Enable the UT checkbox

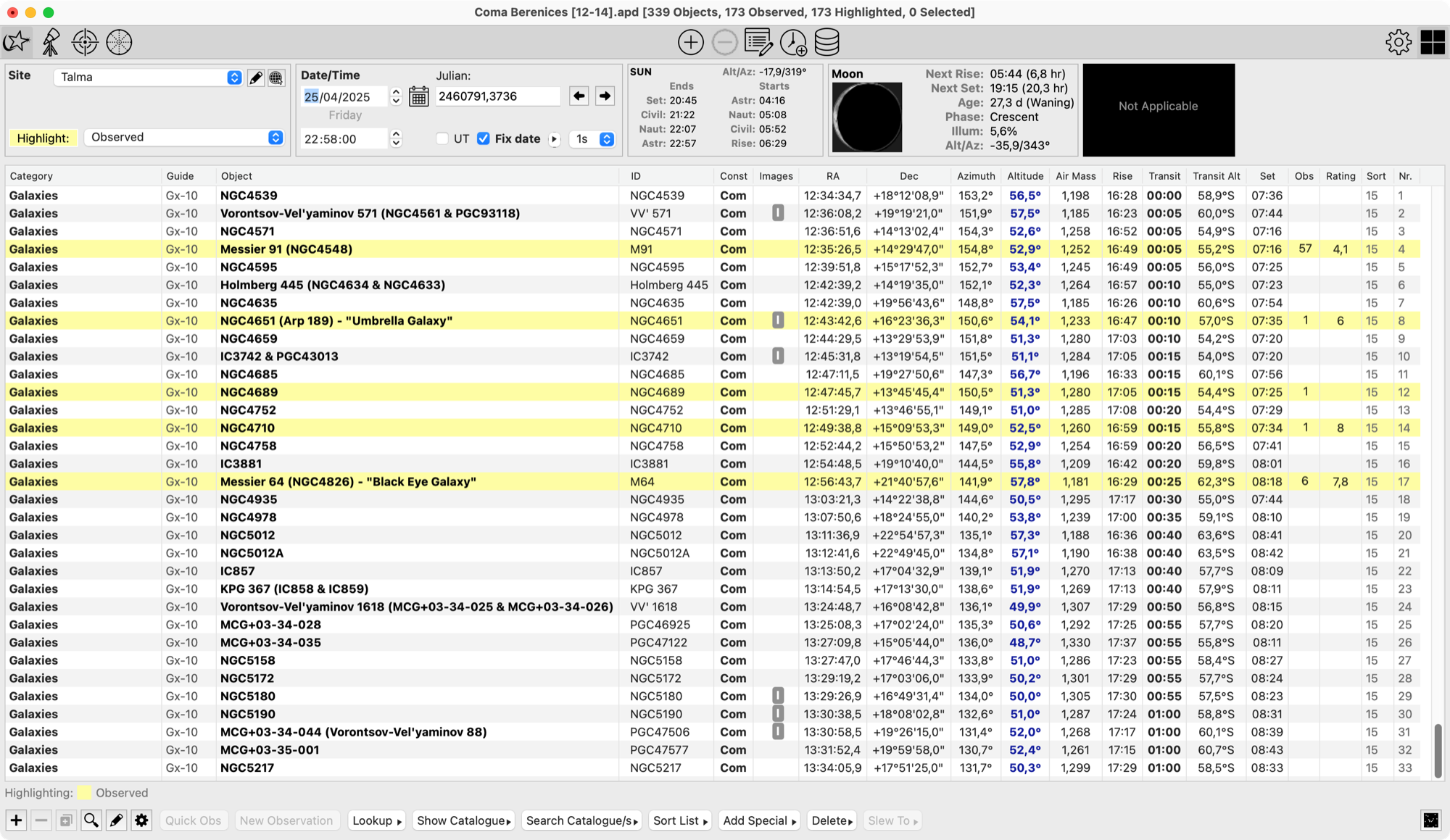pos(442,138)
